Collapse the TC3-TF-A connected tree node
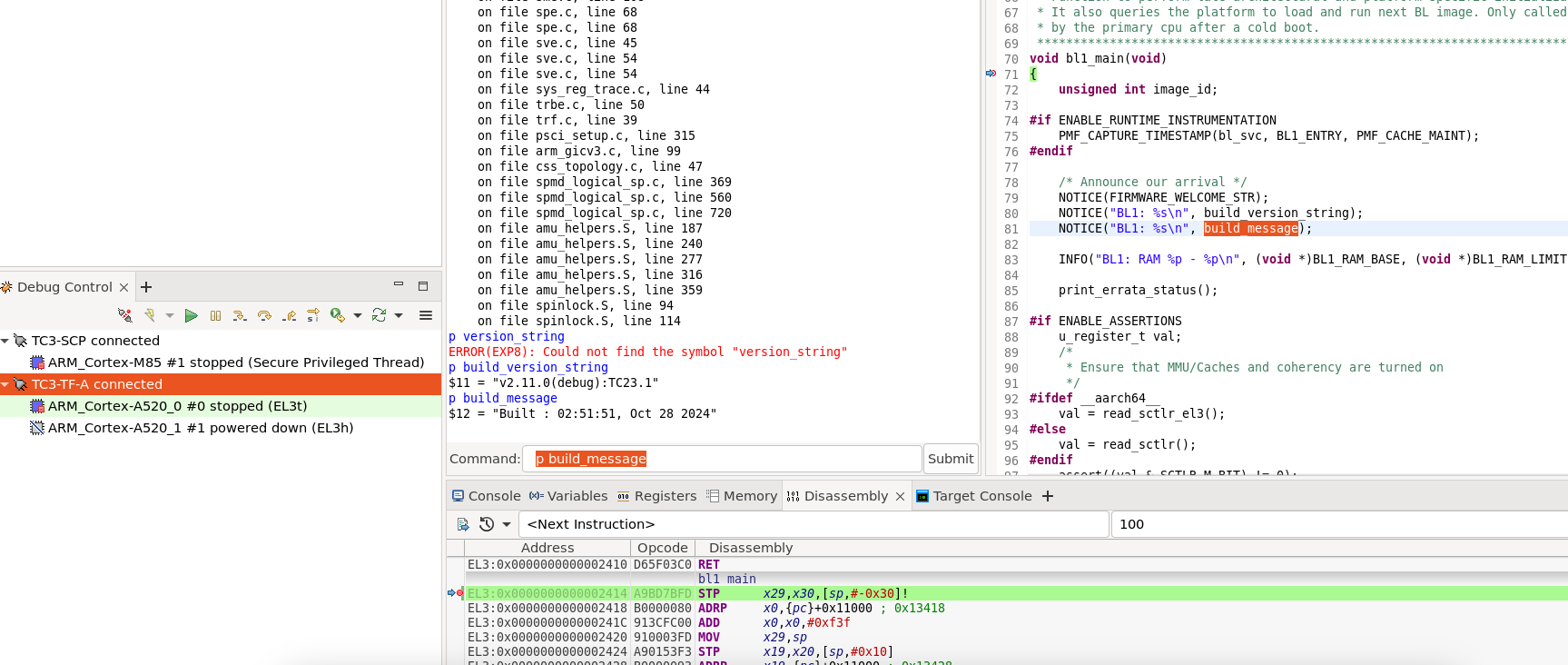The height and width of the screenshot is (665, 1568). tap(5, 384)
